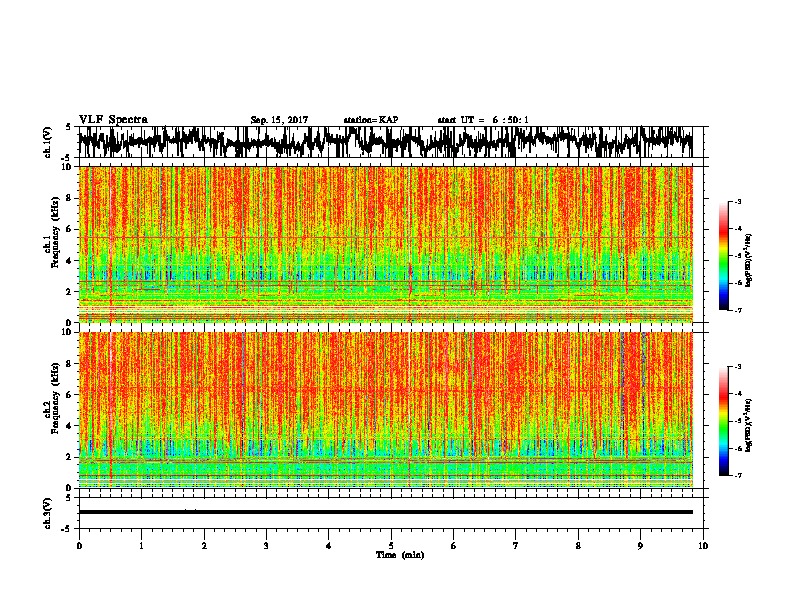Click the ch.2 "Frequency (kHz)" axis label

(x=55, y=398)
